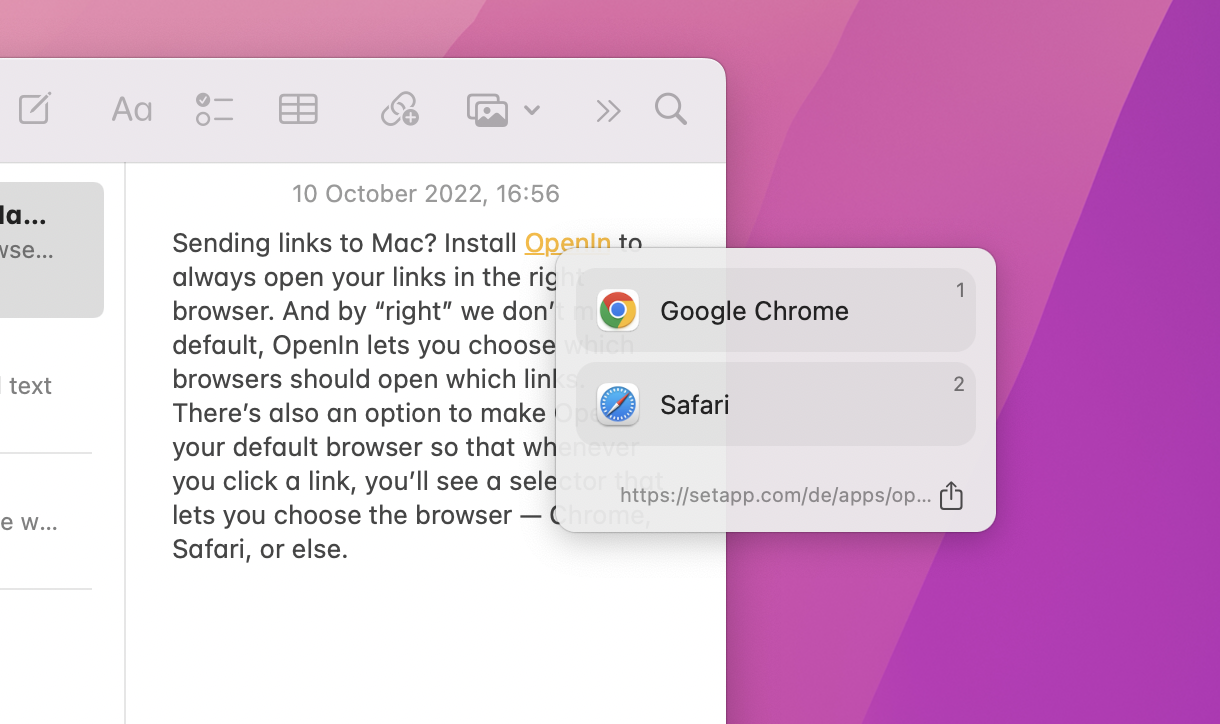
Task: Open the Aa text formatting options
Action: (131, 109)
